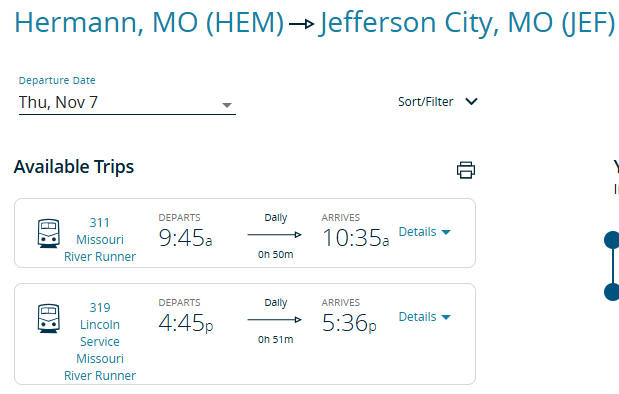Click the Sort/Filter label
Image resolution: width=619 pixels, height=394 pixels.
click(x=425, y=102)
